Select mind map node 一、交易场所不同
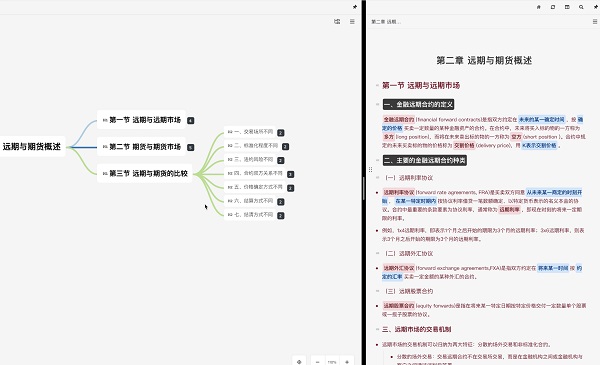 (x=250, y=132)
